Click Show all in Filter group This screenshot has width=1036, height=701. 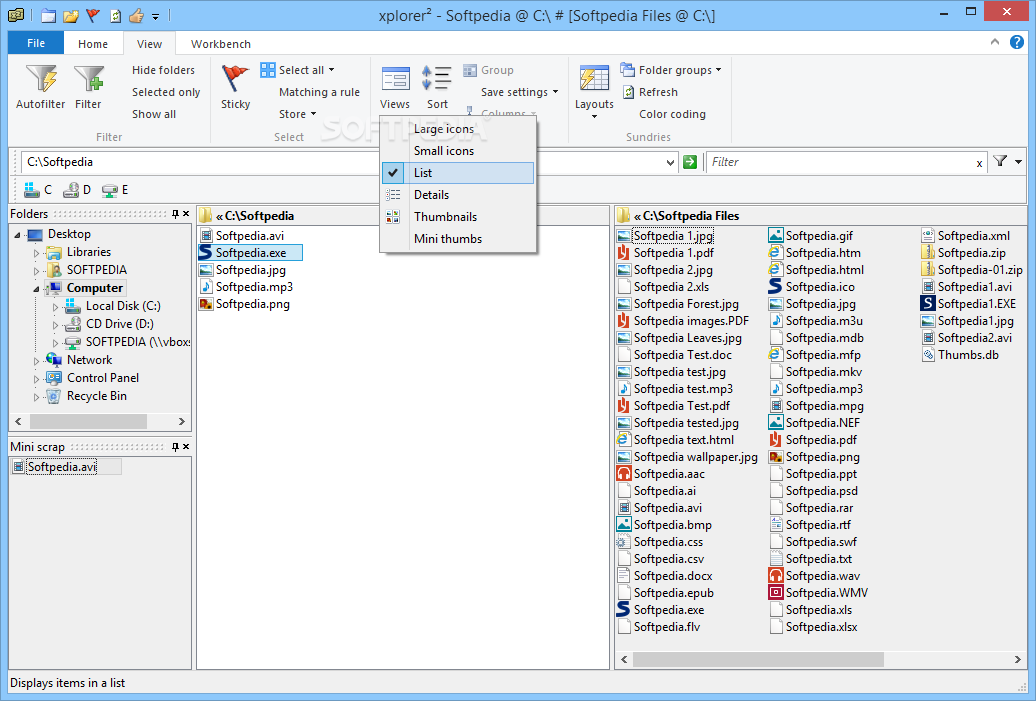(x=154, y=114)
